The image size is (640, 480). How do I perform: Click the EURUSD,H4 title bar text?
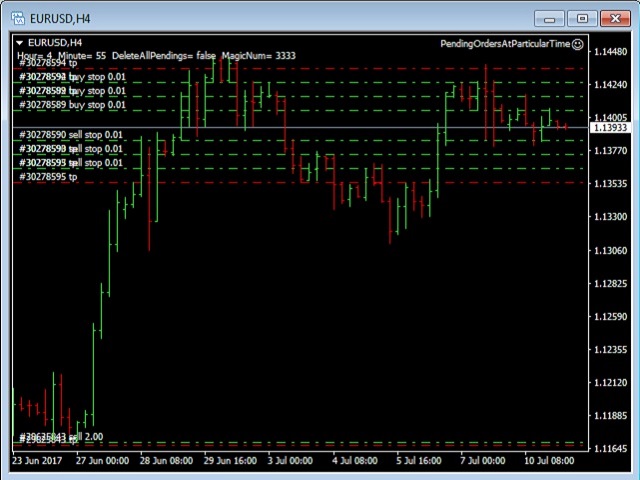point(60,19)
